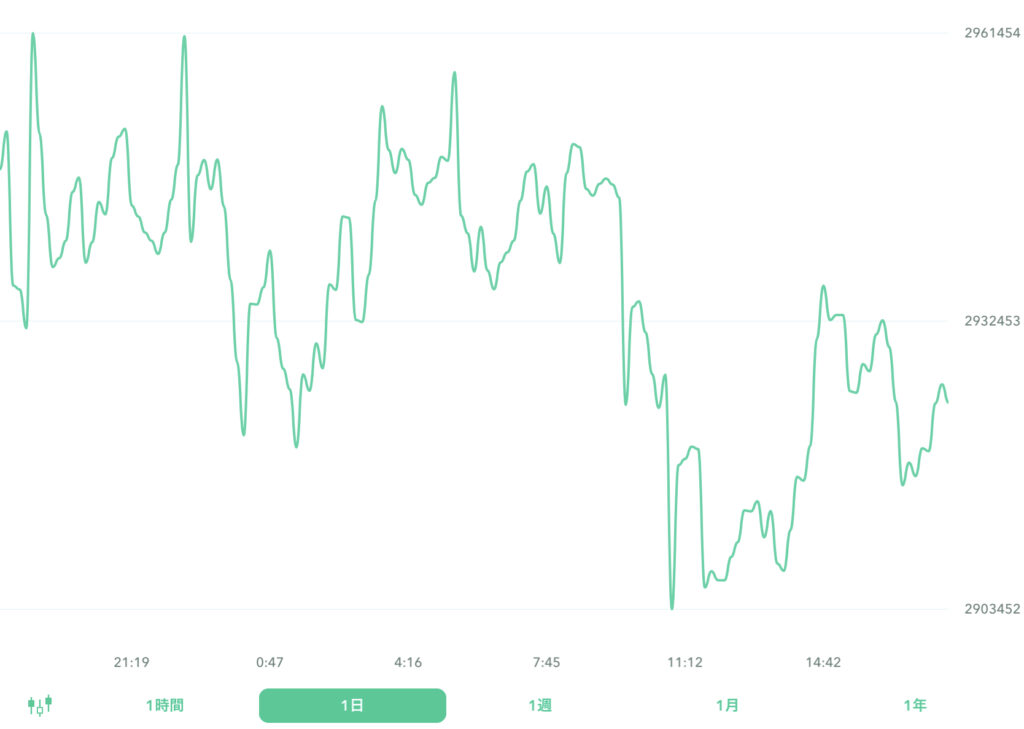The image size is (1024, 729).
Task: Click the 2932453 price label
Action: [990, 320]
